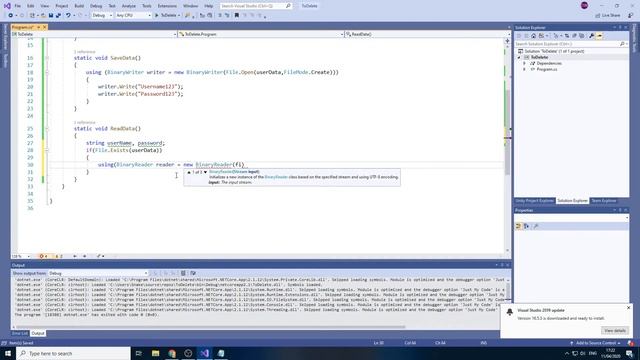Open the Any CPU platform dropdown

(x=133, y=16)
